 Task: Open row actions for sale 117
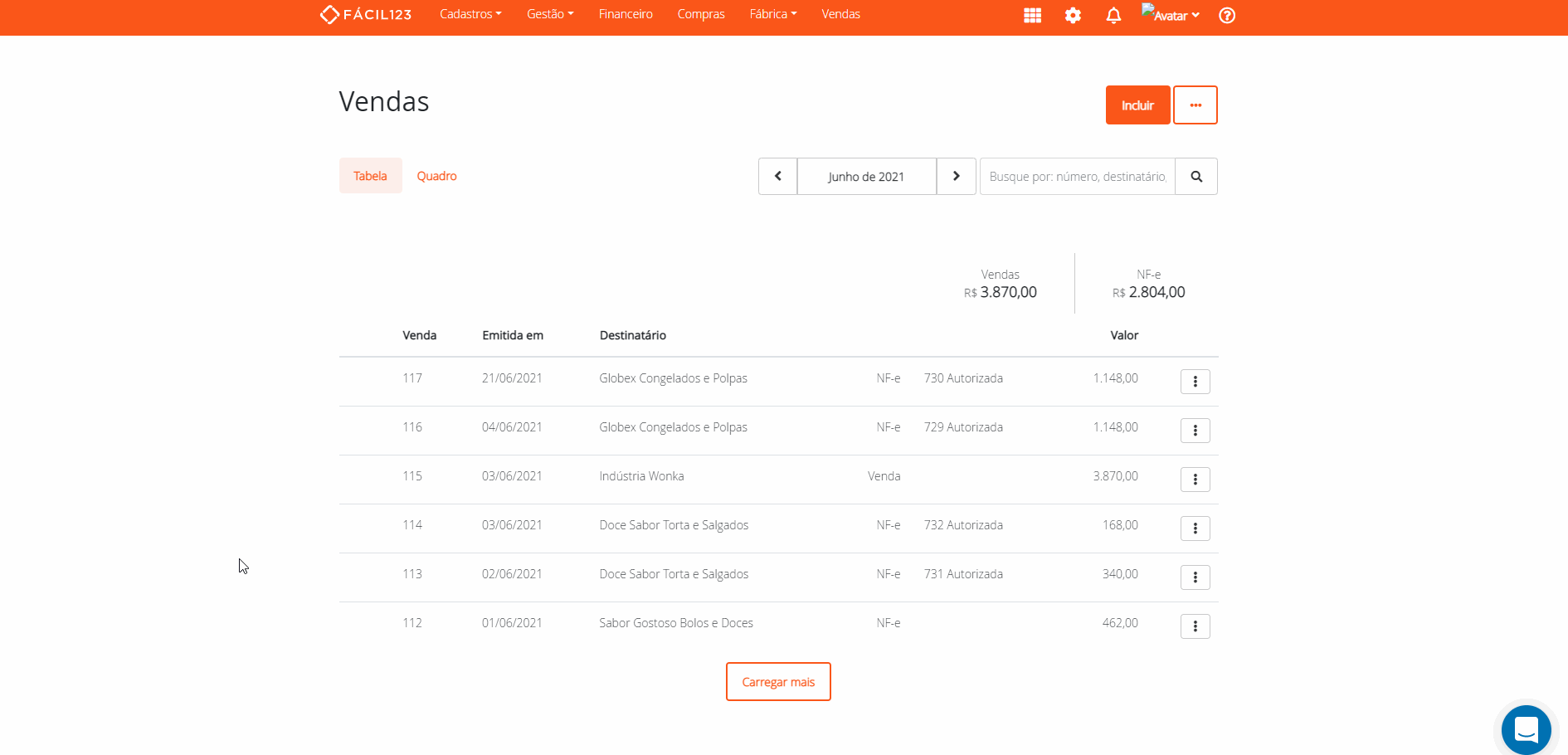tap(1195, 382)
